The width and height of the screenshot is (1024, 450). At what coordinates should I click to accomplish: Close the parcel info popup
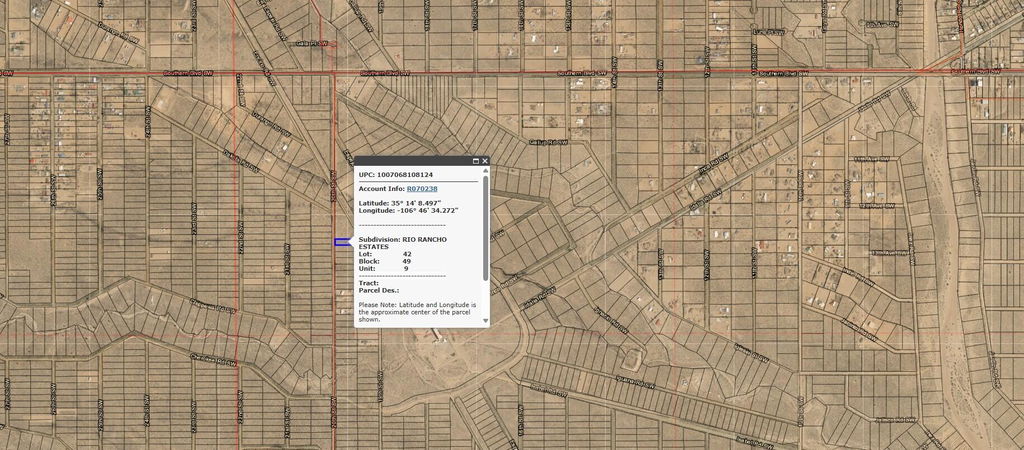(x=485, y=161)
